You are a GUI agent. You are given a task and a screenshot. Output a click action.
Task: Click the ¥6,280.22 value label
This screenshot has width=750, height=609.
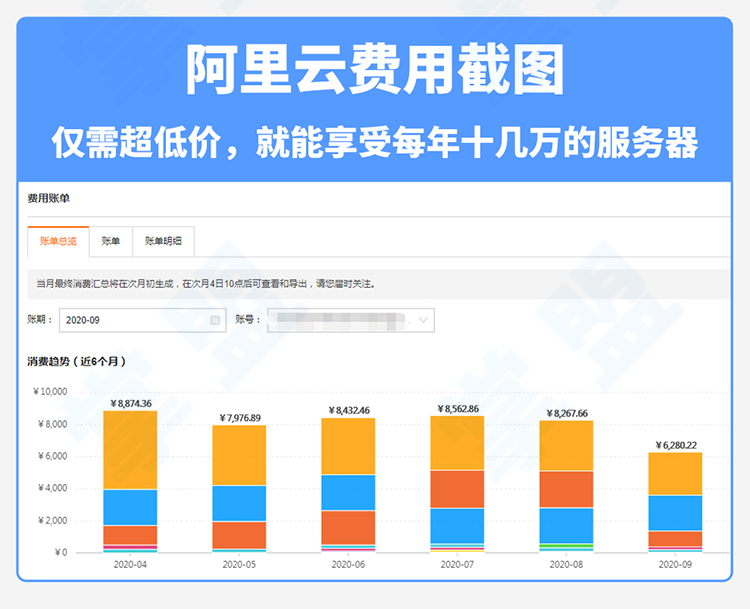click(676, 445)
